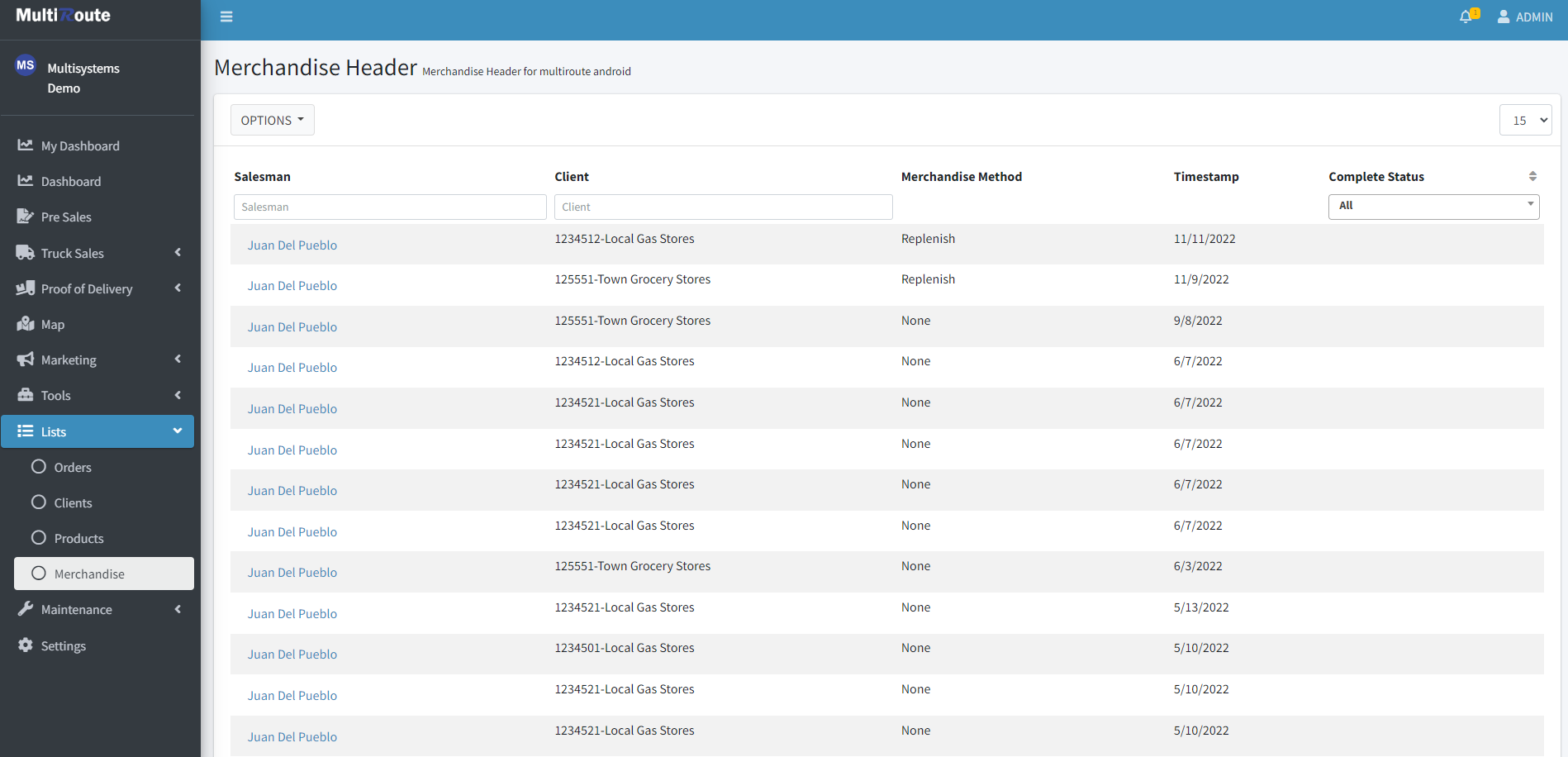This screenshot has width=1568, height=757.
Task: Select the Orders list item circle
Action: pyautogui.click(x=39, y=467)
